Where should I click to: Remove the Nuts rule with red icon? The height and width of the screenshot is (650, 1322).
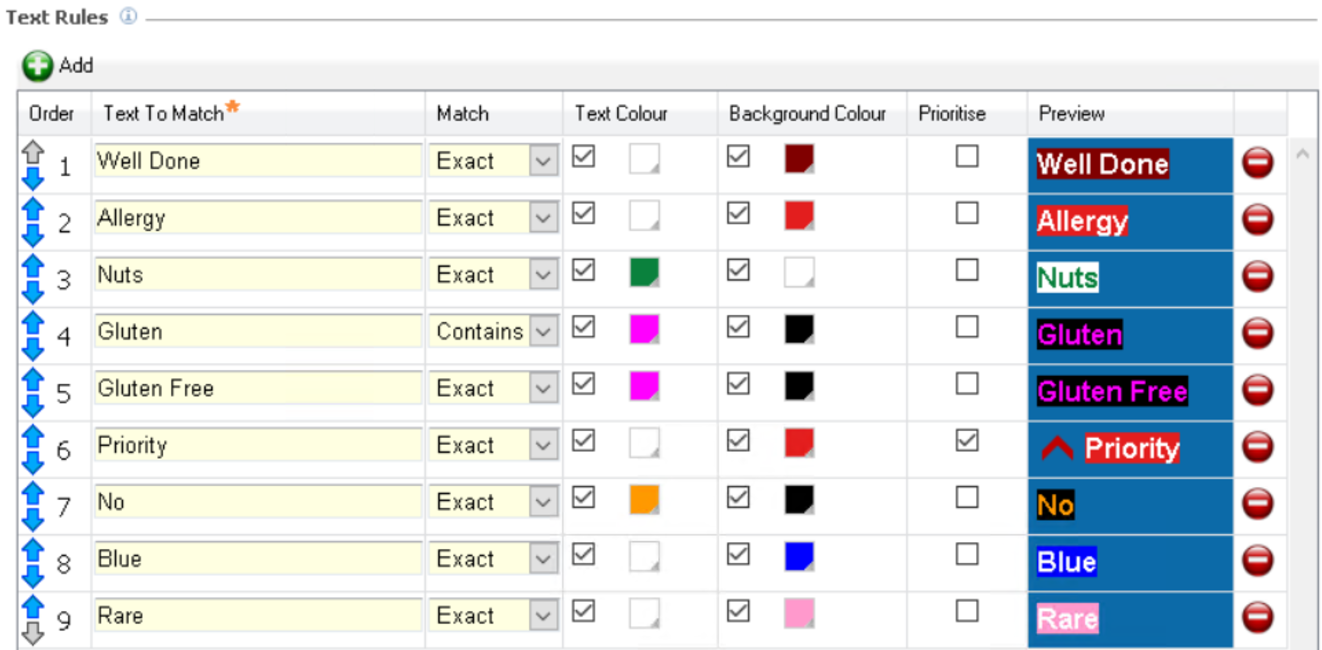[x=1257, y=277]
